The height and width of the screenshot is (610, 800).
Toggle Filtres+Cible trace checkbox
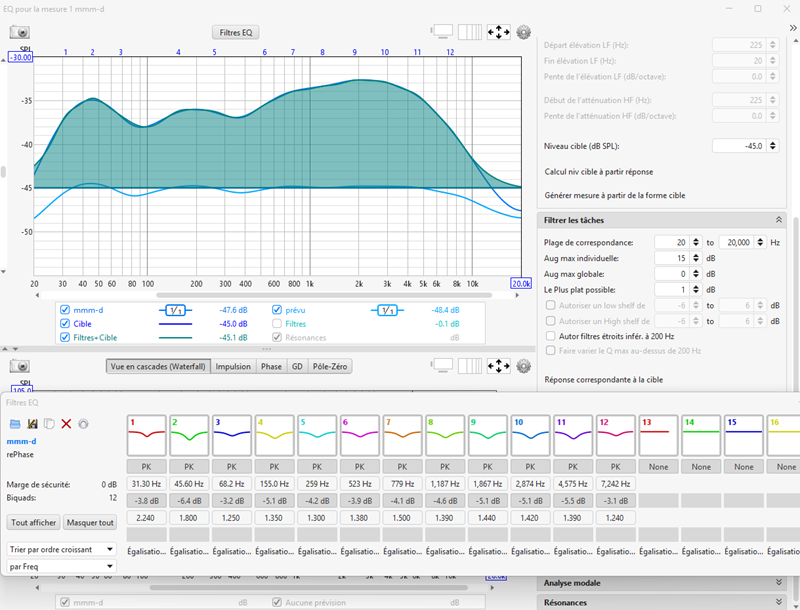pos(65,337)
